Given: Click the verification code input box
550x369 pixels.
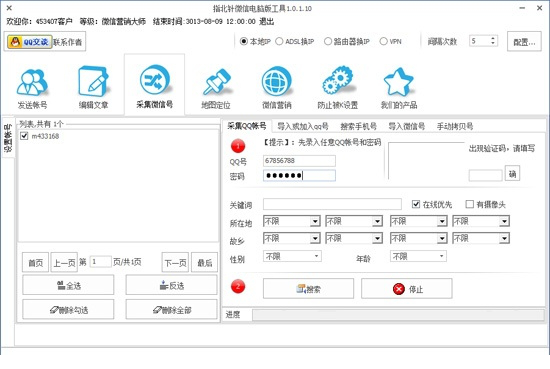Looking at the screenshot, I should point(485,175).
